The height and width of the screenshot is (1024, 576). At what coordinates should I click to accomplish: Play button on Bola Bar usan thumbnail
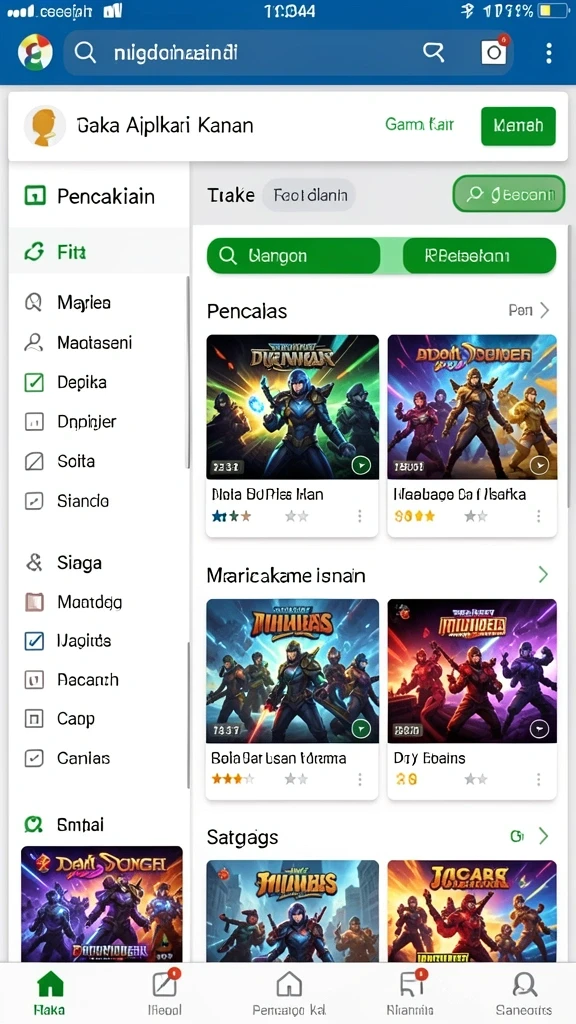pos(360,729)
